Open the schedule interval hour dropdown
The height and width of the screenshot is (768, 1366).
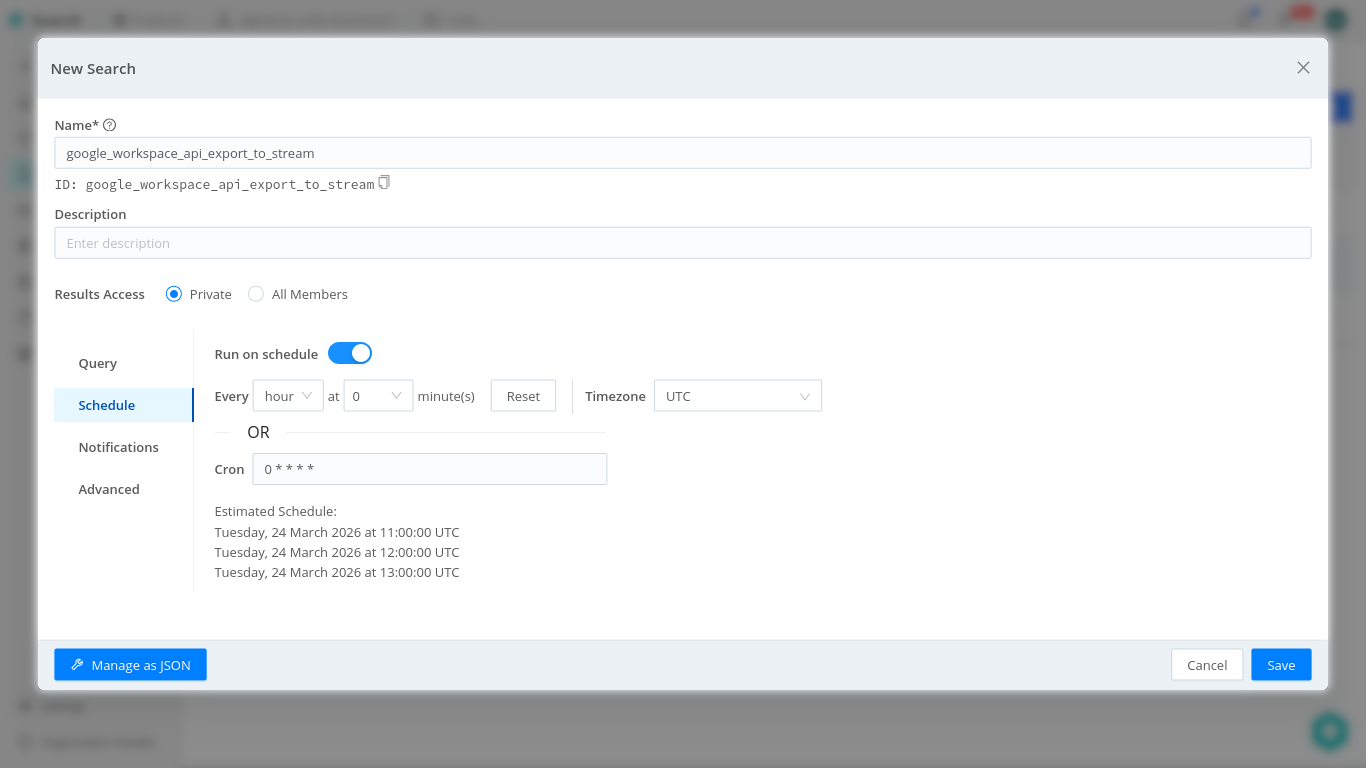288,395
